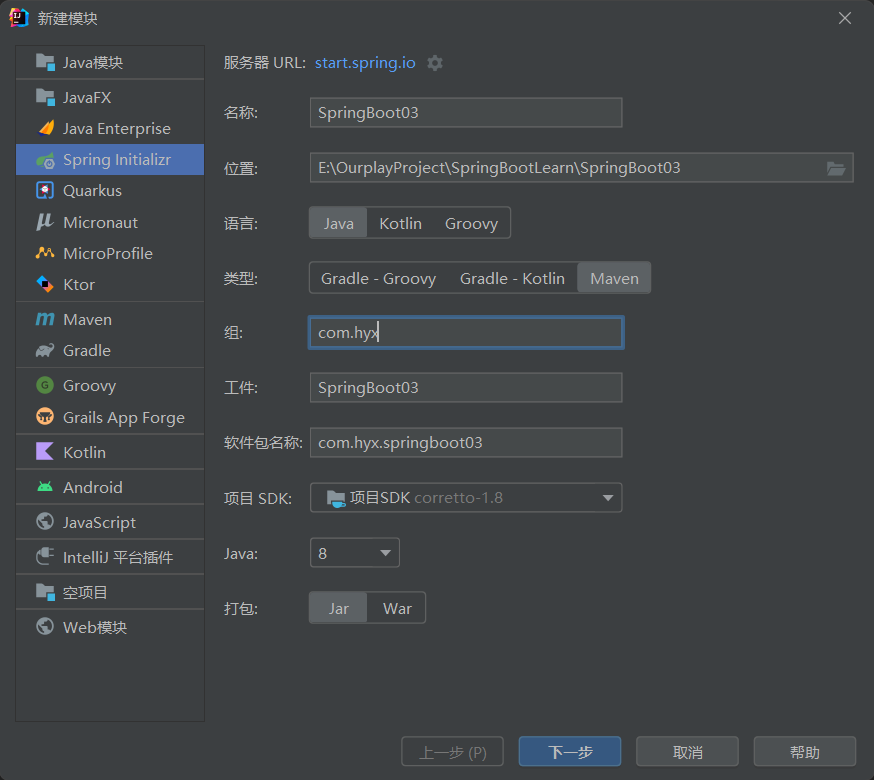Browse for location with folder icon
874x780 pixels.
836,168
